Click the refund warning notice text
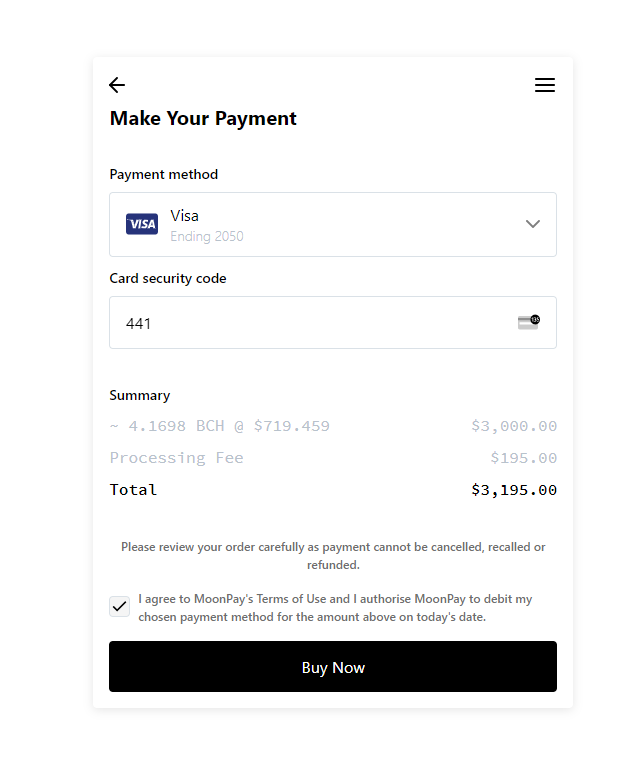This screenshot has width=626, height=765. (333, 556)
